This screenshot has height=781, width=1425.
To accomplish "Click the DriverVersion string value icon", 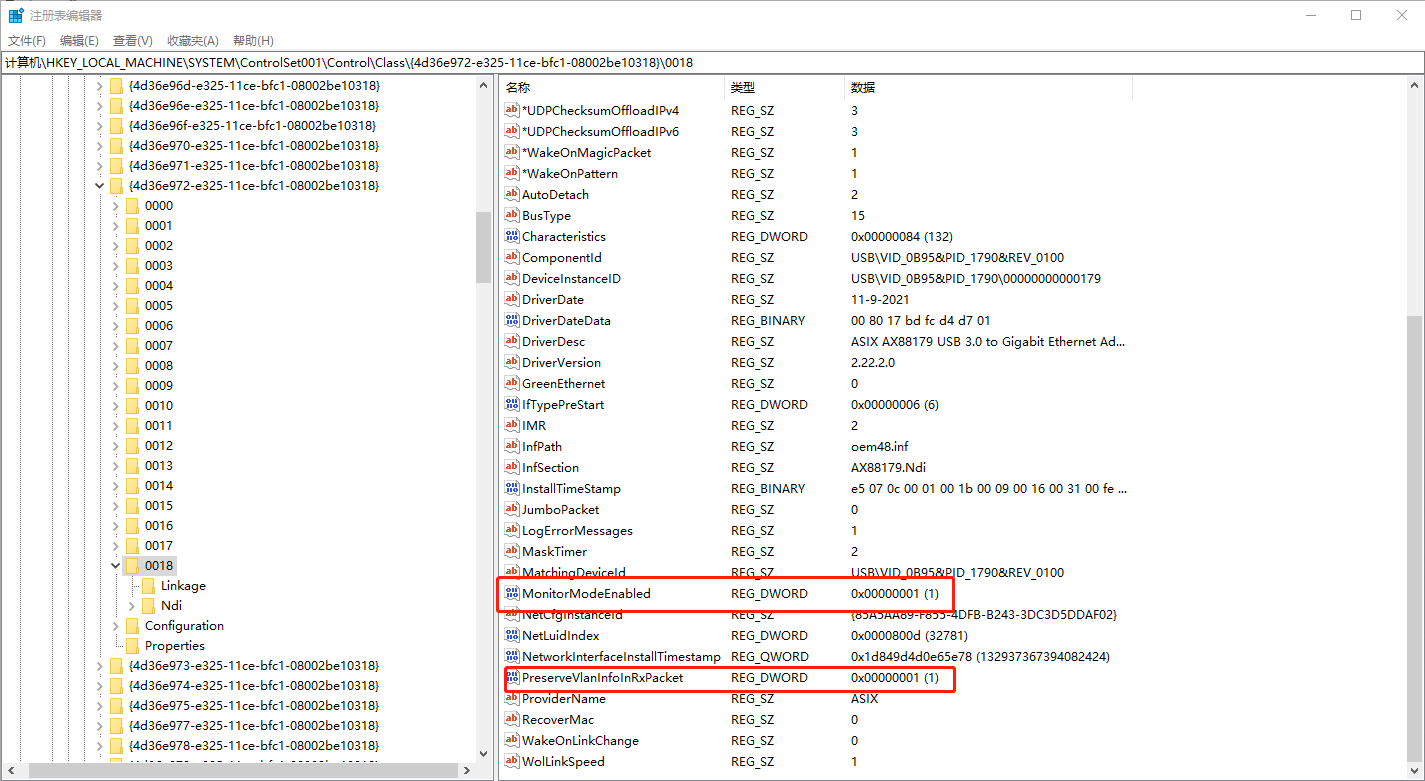I will (512, 362).
